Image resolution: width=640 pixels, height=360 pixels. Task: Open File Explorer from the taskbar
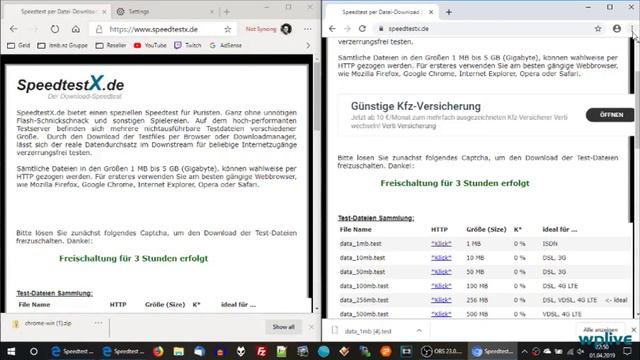pos(178,351)
